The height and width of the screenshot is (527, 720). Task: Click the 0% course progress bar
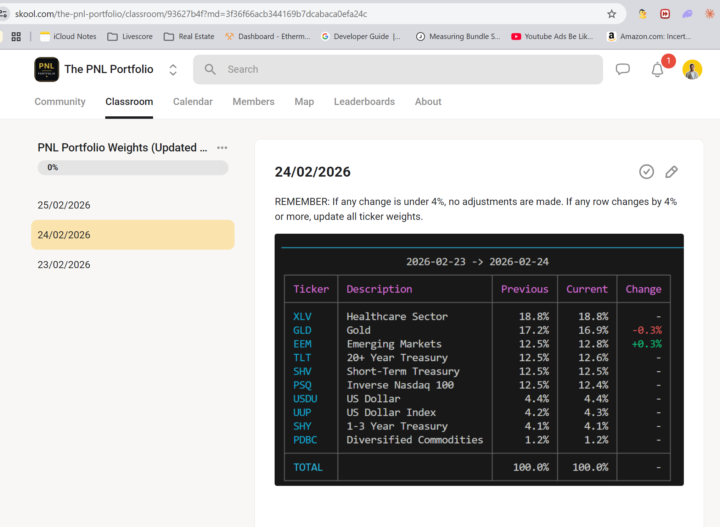[133, 168]
